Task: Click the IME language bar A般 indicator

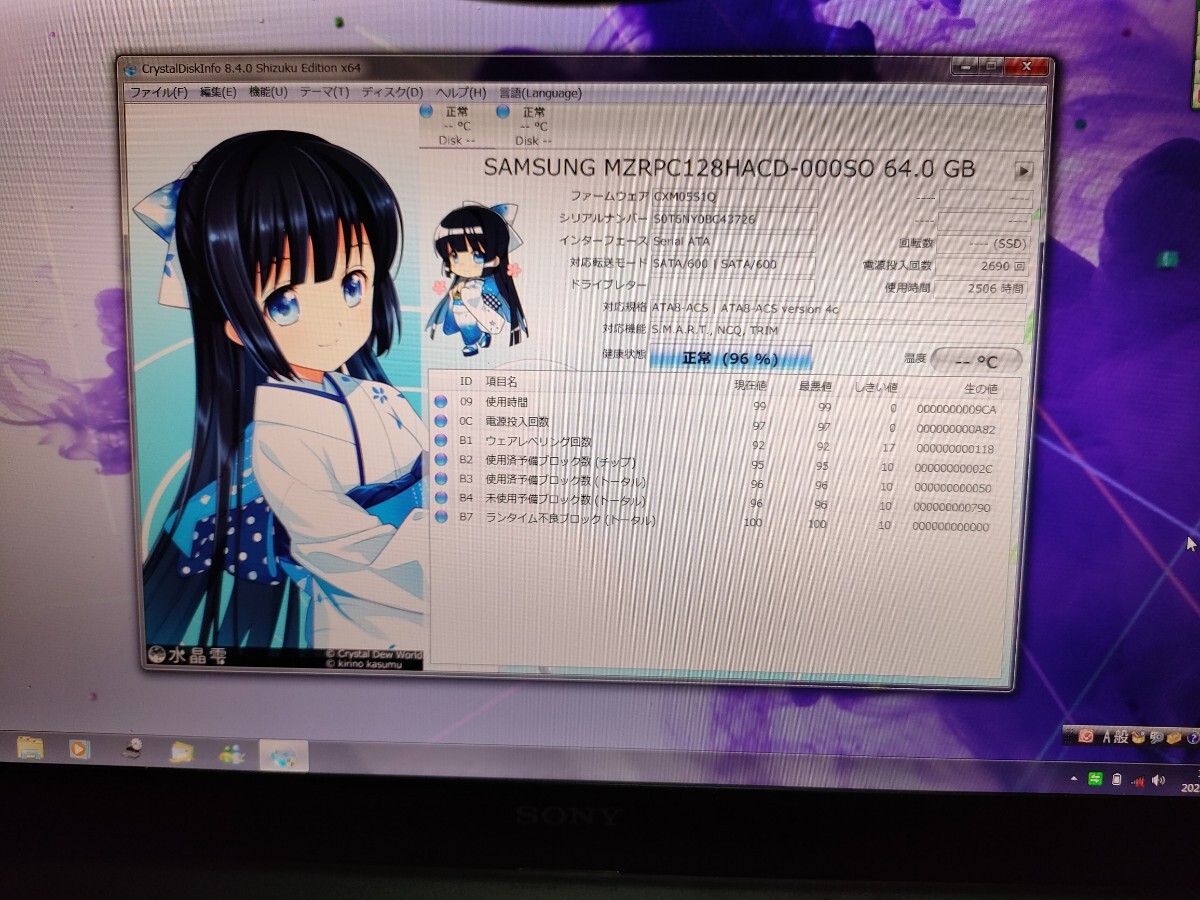Action: pyautogui.click(x=1114, y=737)
